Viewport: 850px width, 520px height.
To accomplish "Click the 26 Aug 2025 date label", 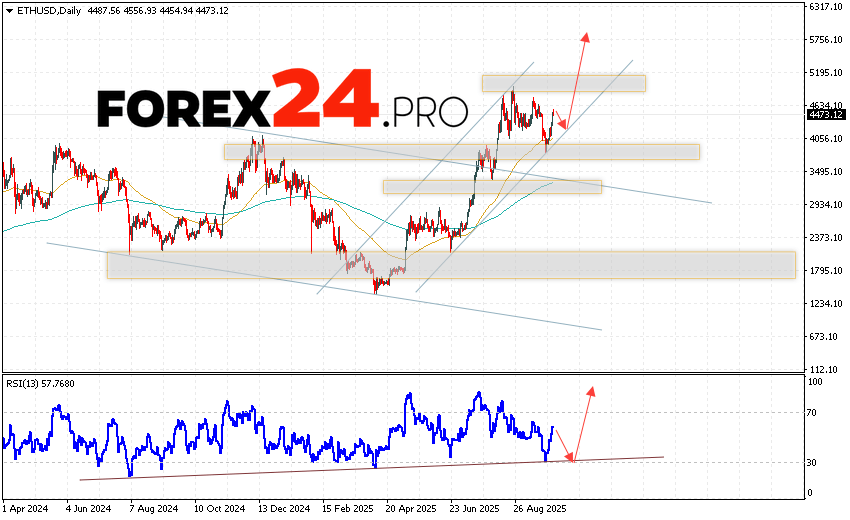I will tap(542, 506).
